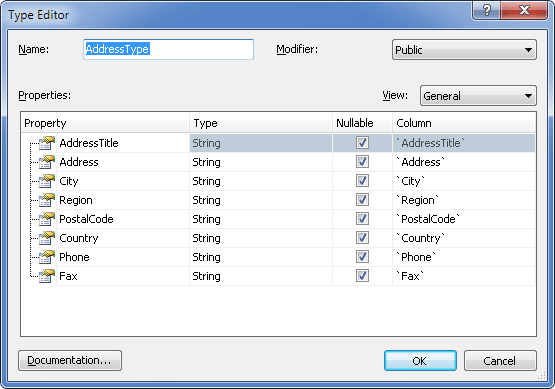This screenshot has width=555, height=389.
Task: Select the Country property name
Action: click(x=79, y=238)
